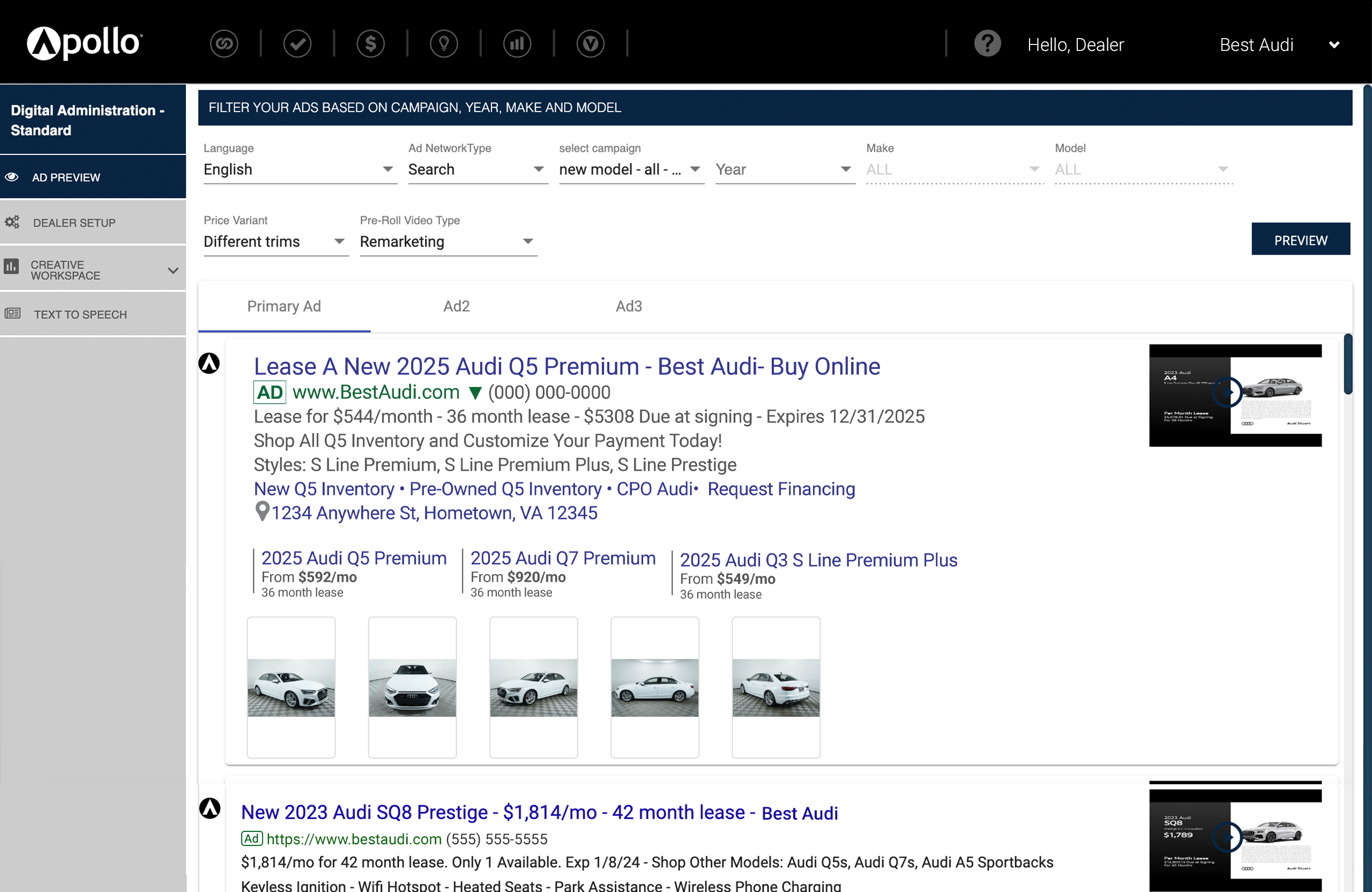Open www.BestAudi.com link

(x=376, y=392)
